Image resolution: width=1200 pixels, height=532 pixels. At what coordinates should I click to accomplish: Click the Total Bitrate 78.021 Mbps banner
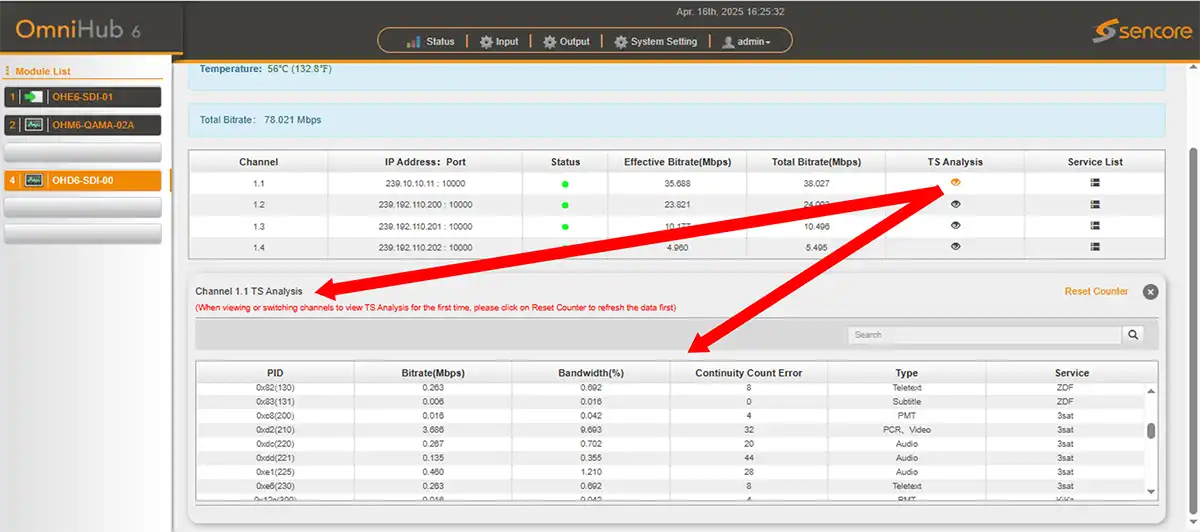point(677,120)
